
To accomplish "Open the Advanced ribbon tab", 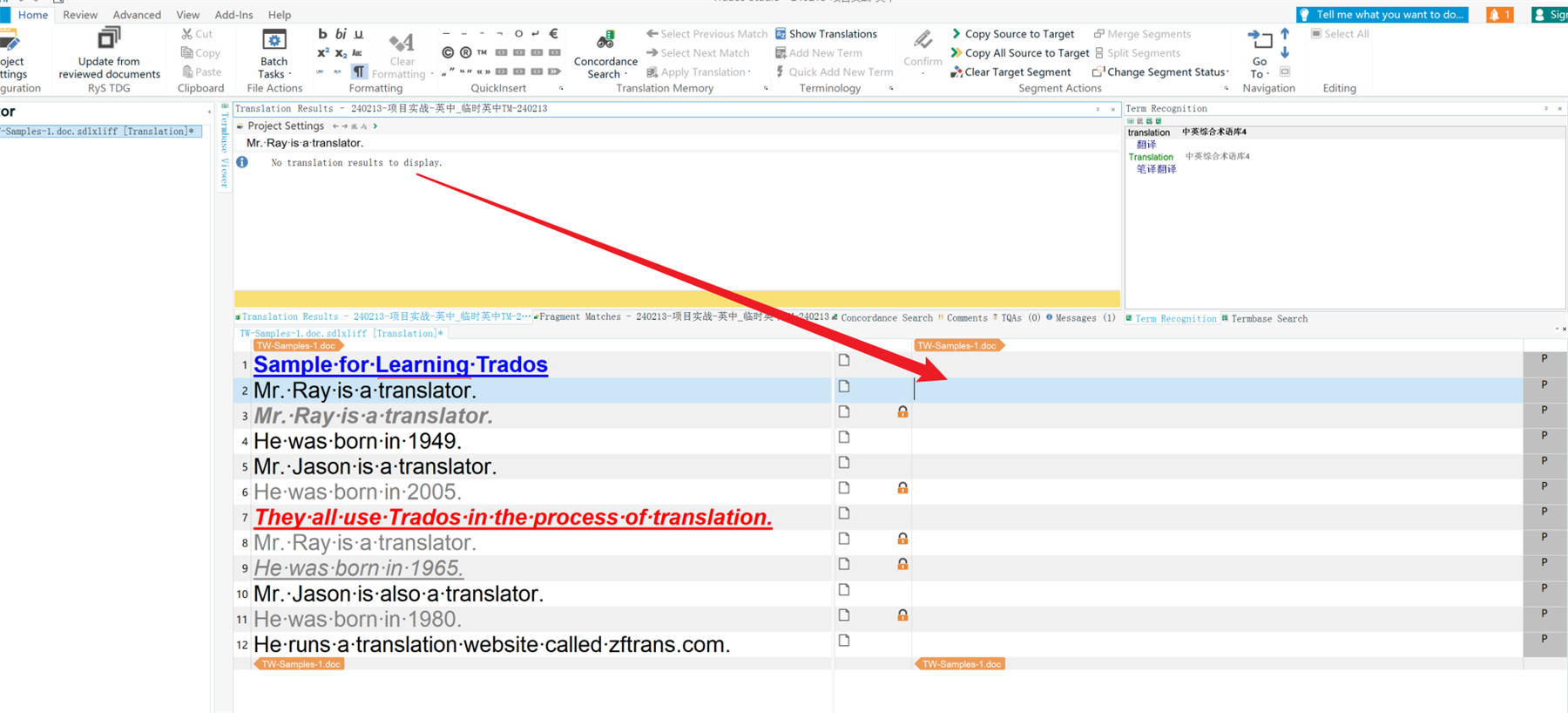I will 137,15.
